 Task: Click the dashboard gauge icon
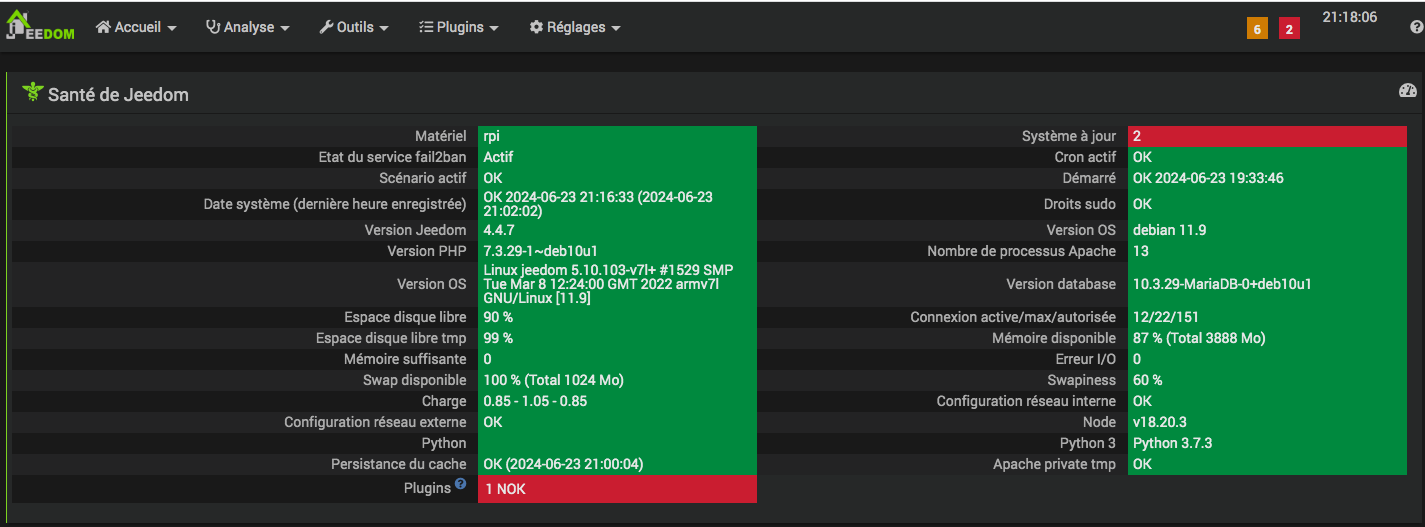pos(1408,91)
